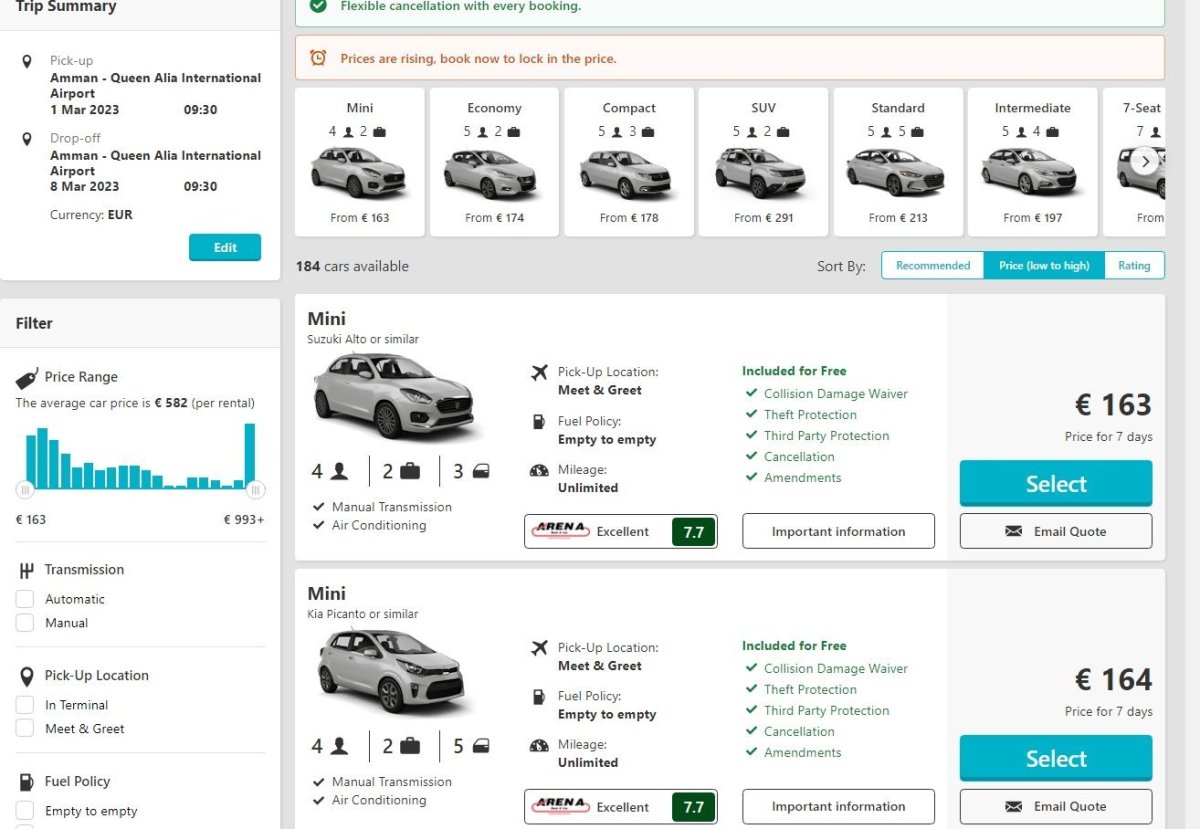Sort results by Rating

(1134, 265)
